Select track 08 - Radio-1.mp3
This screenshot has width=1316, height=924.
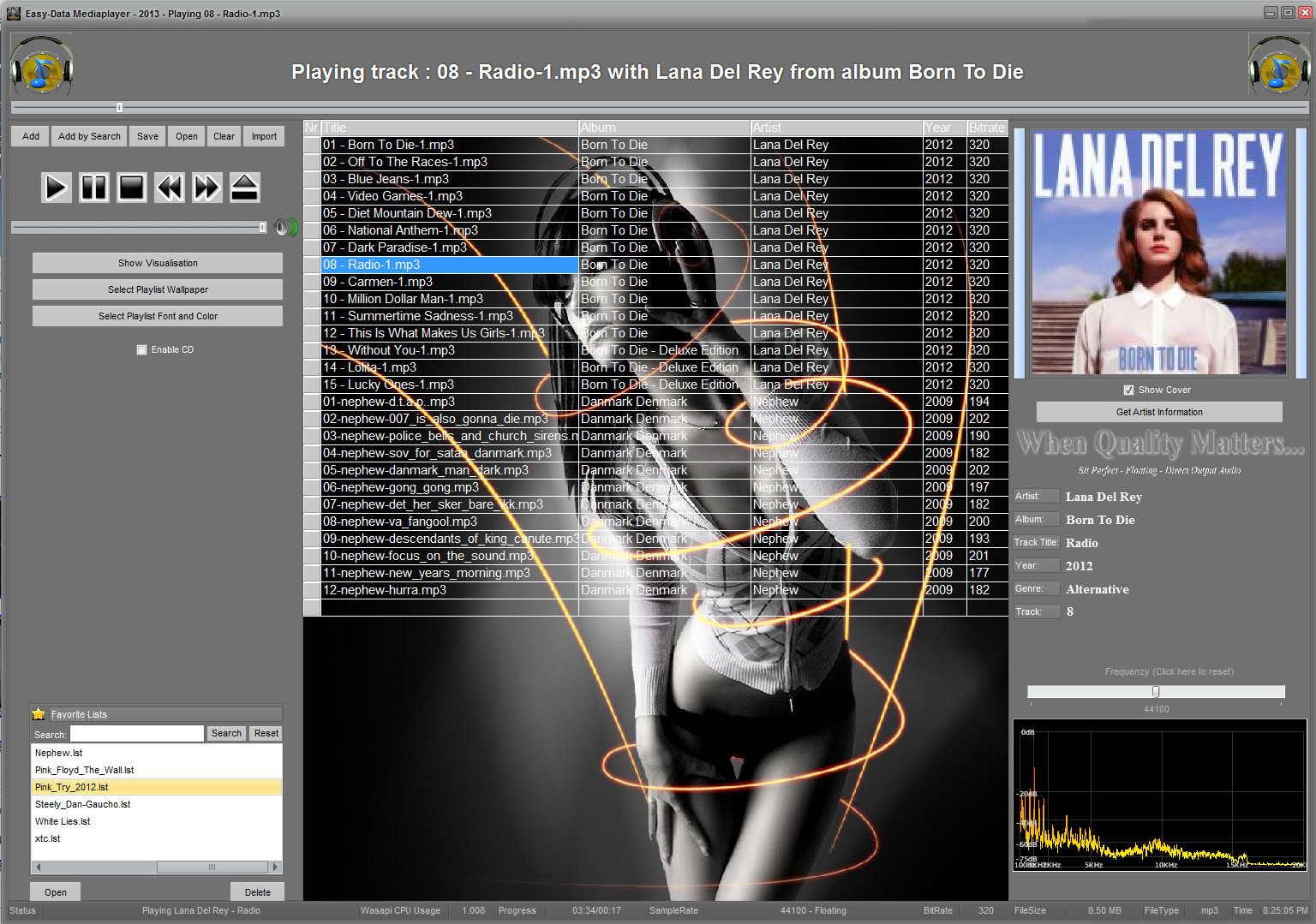450,265
